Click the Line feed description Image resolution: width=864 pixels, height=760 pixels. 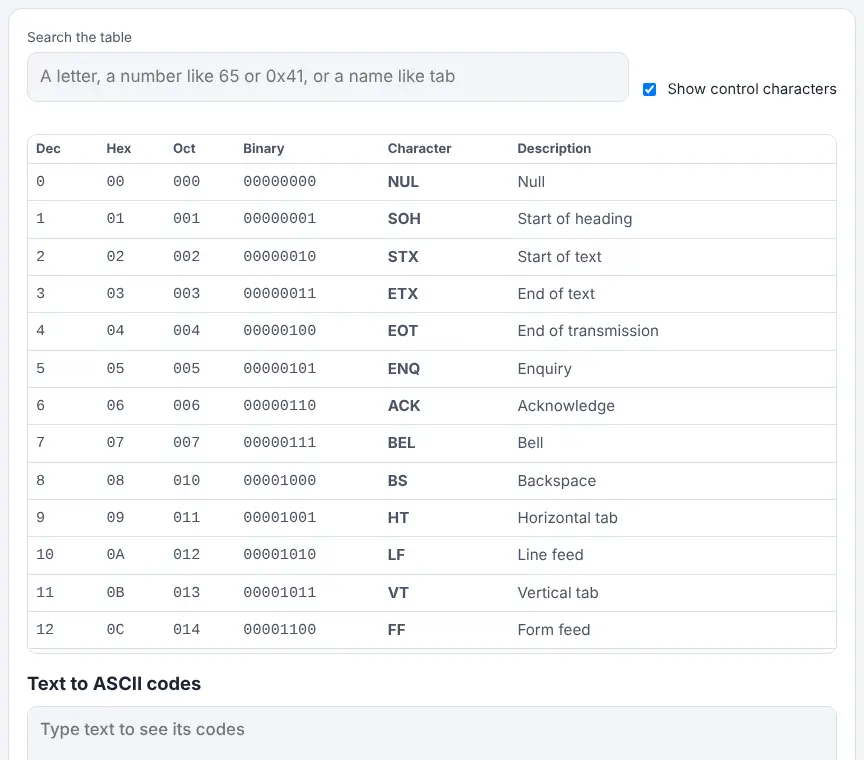(550, 554)
